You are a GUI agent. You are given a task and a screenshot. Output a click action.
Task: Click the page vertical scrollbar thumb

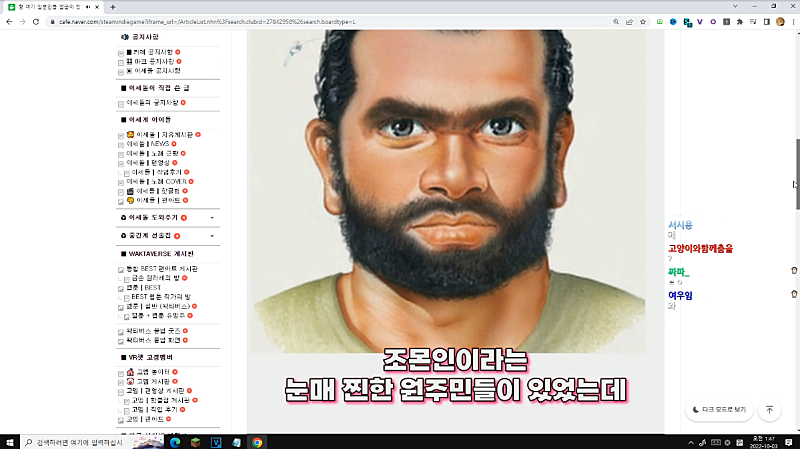797,173
